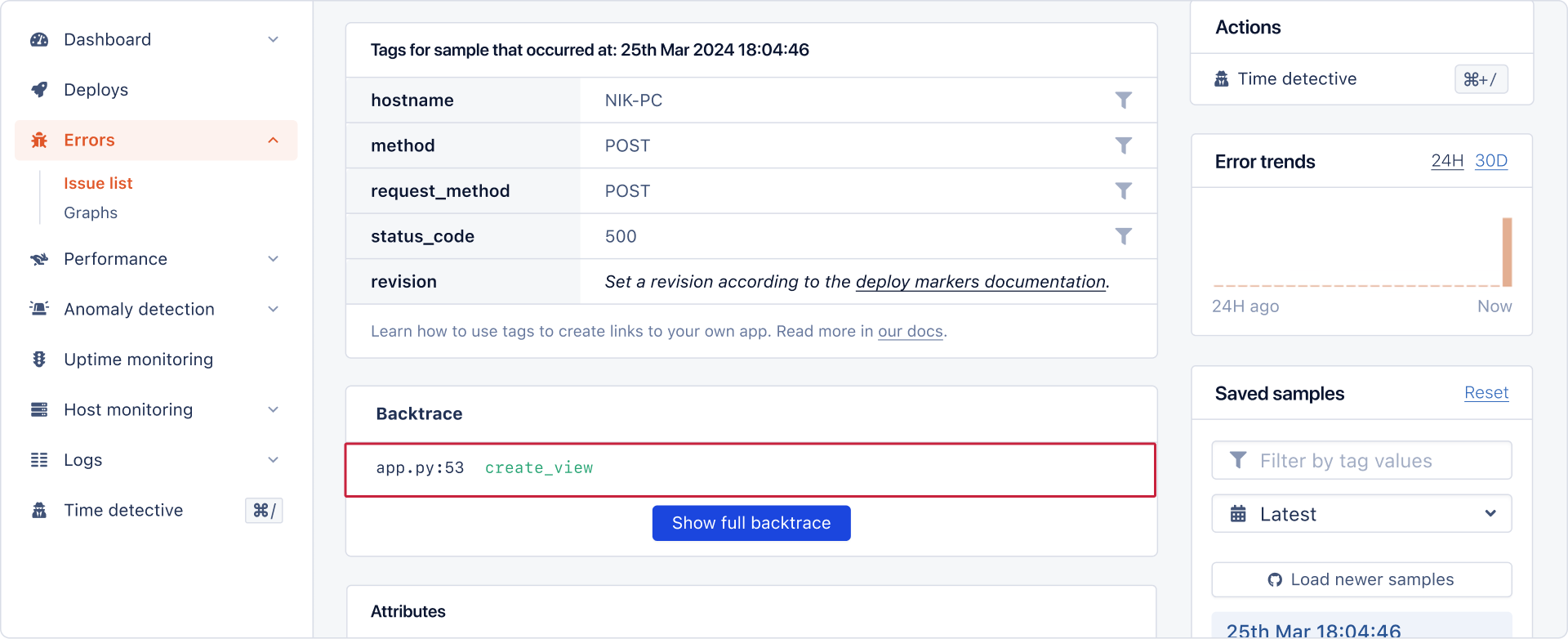Click Time detective in Actions panel
The image size is (1568, 639).
1297,79
